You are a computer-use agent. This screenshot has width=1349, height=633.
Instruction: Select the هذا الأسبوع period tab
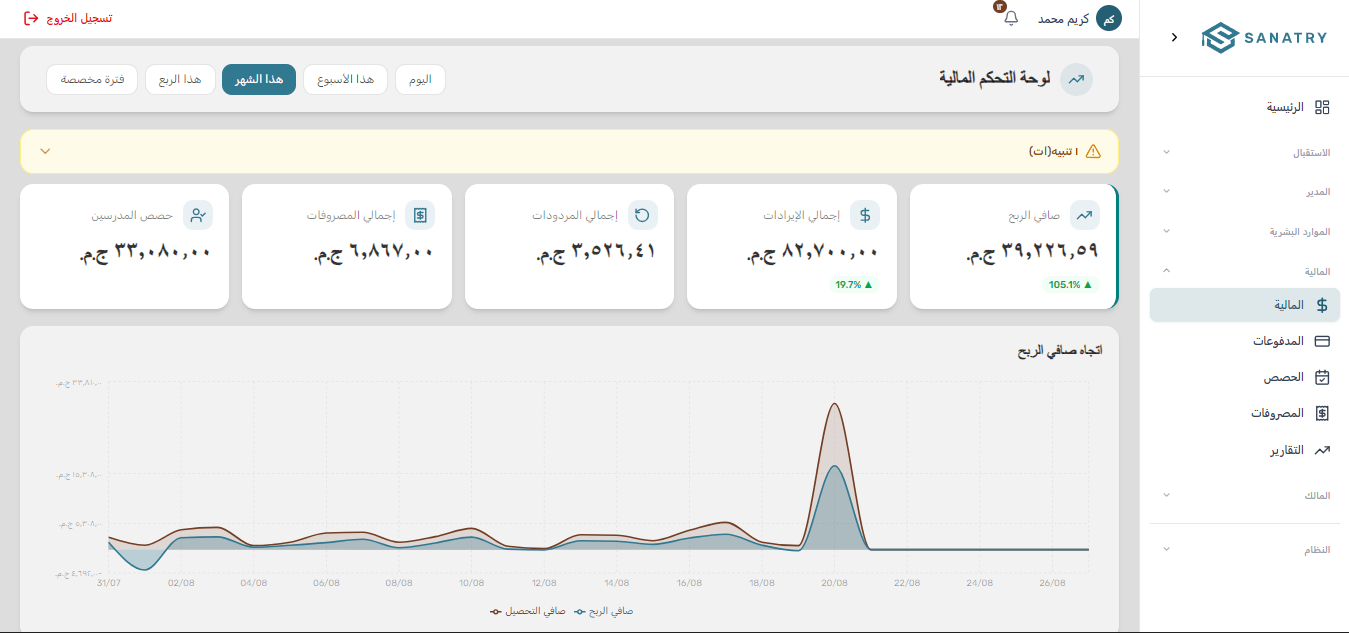pos(345,79)
